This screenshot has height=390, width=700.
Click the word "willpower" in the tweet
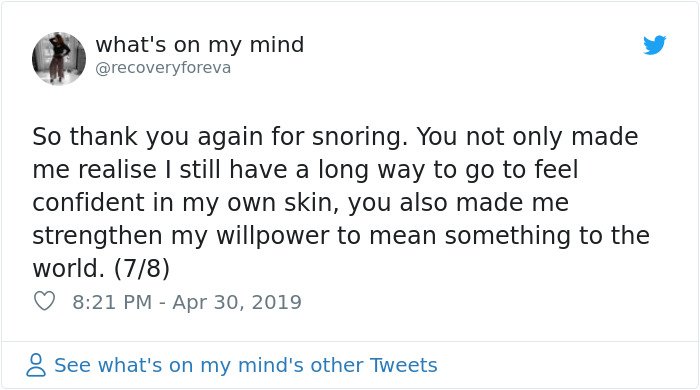(x=273, y=236)
